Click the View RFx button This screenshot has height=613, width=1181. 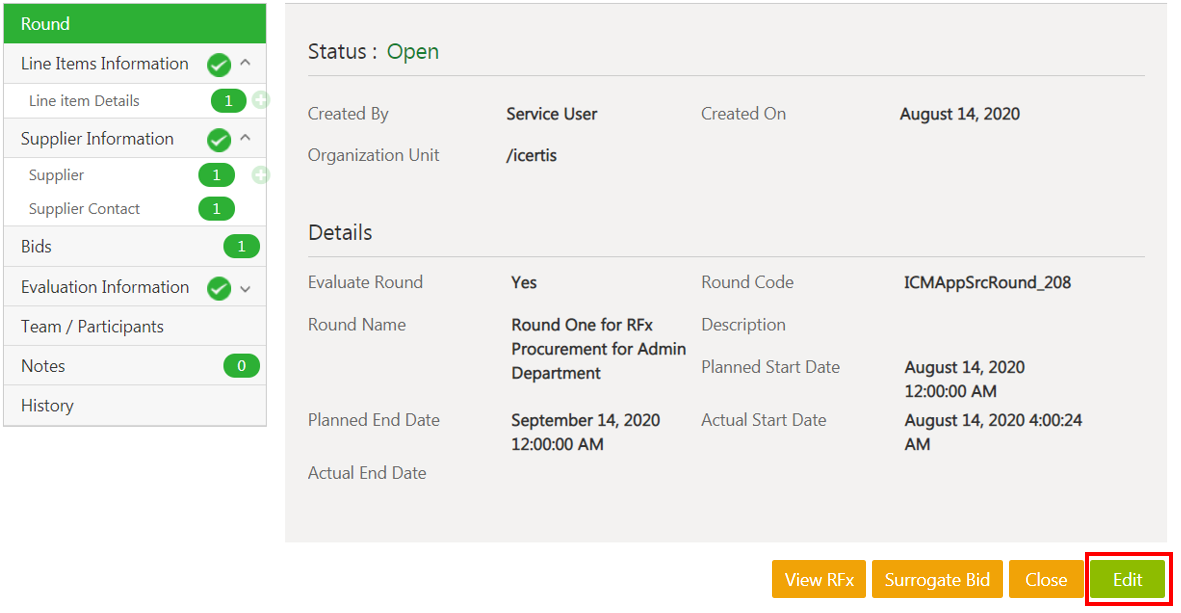tap(819, 579)
